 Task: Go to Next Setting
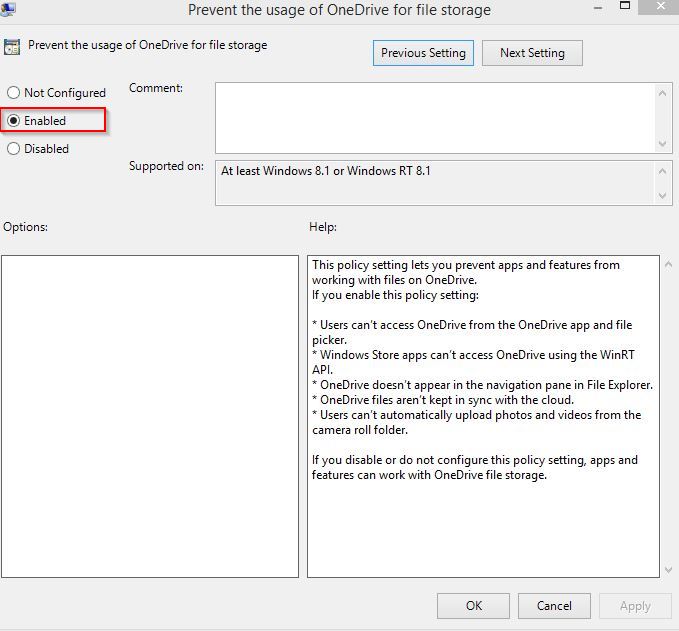(x=532, y=53)
